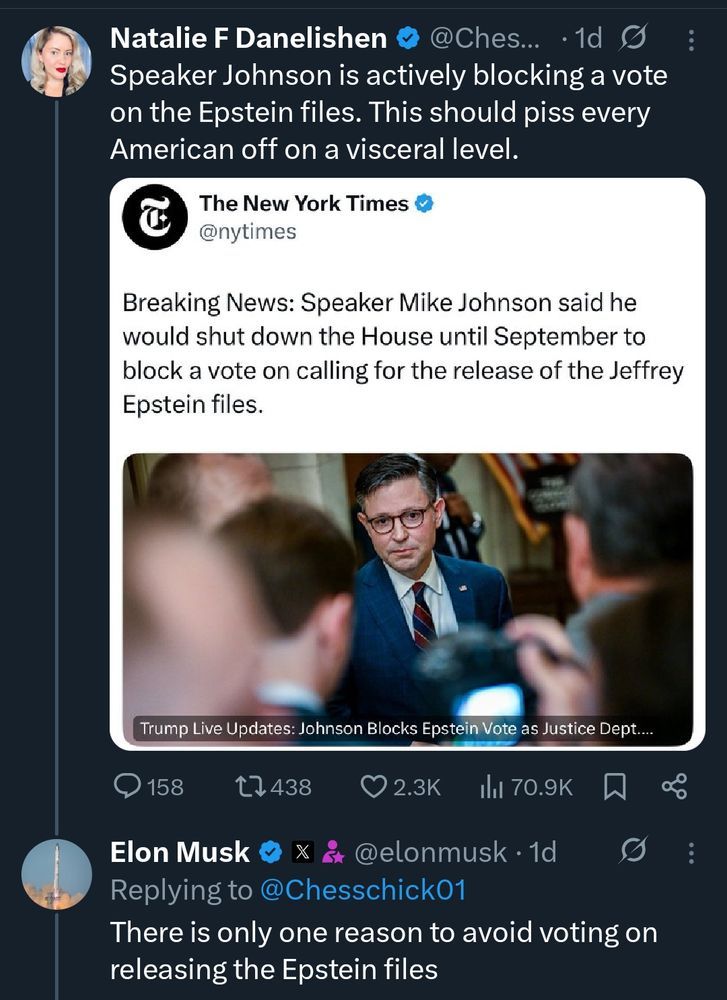Click the purple badge icon beside Elon's name

332,853
